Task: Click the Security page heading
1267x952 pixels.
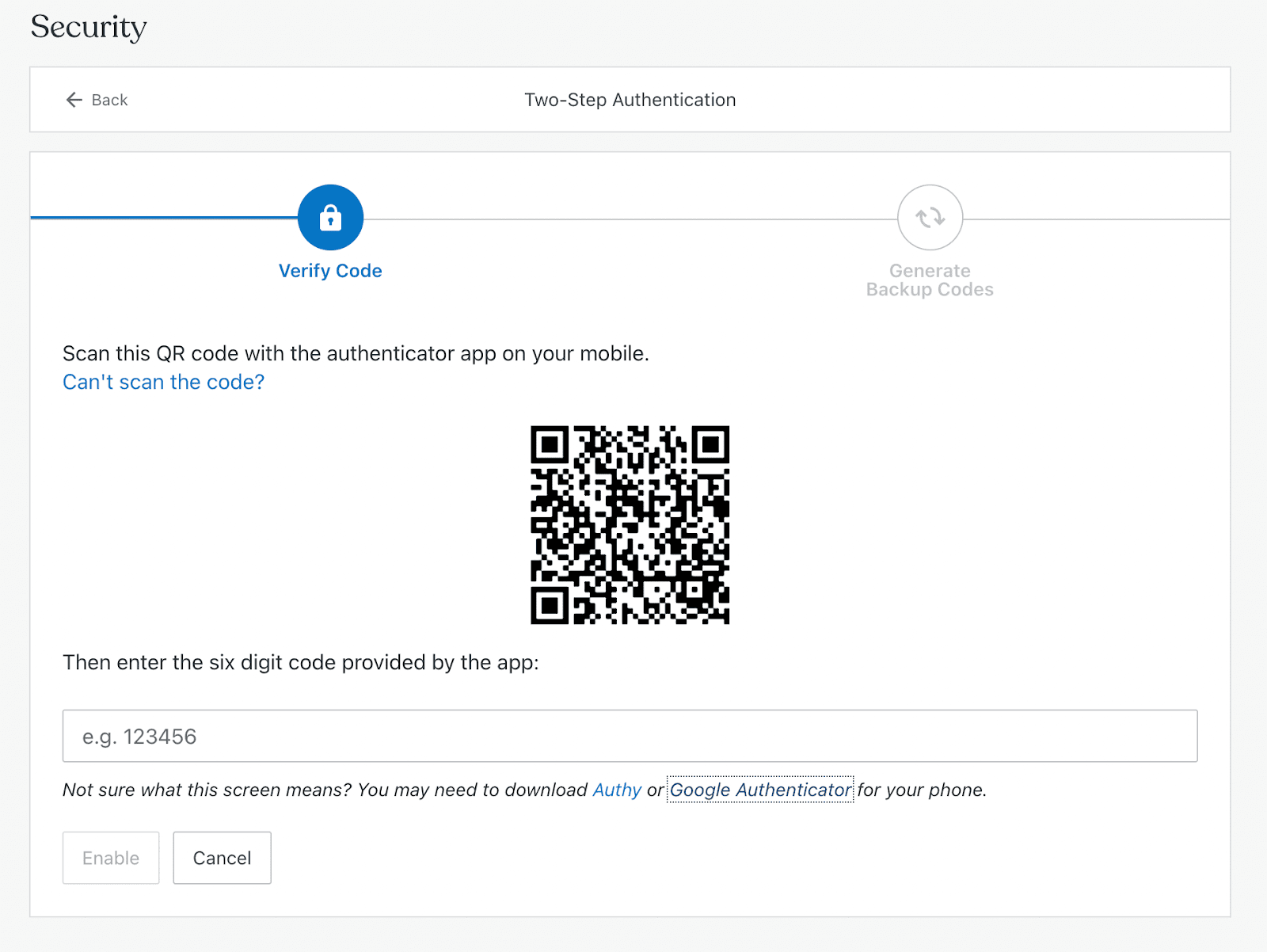Action: 88,27
